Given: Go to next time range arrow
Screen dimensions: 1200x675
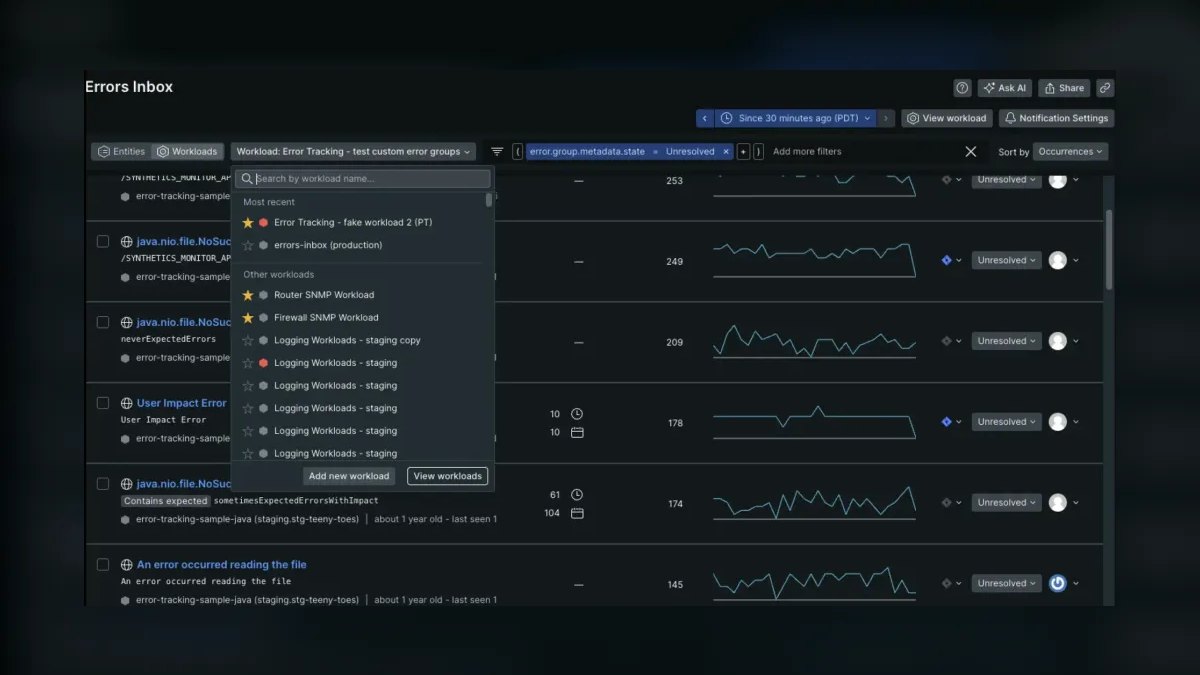Looking at the screenshot, I should [x=885, y=118].
